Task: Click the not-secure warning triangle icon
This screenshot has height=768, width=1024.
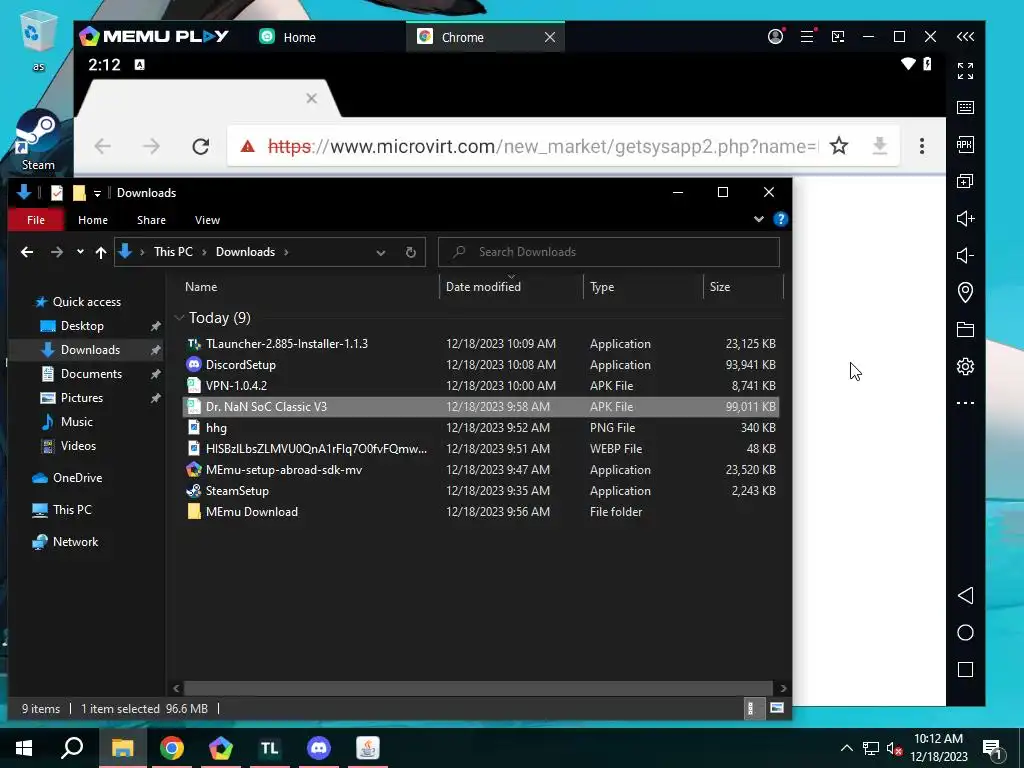Action: point(248,146)
